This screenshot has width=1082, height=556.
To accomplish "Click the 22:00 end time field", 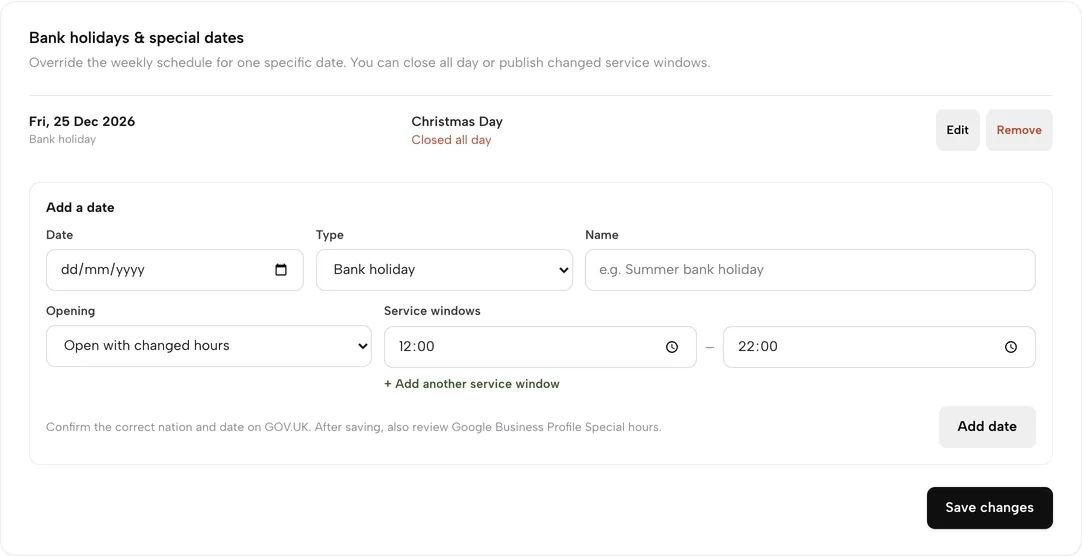I will [x=879, y=347].
